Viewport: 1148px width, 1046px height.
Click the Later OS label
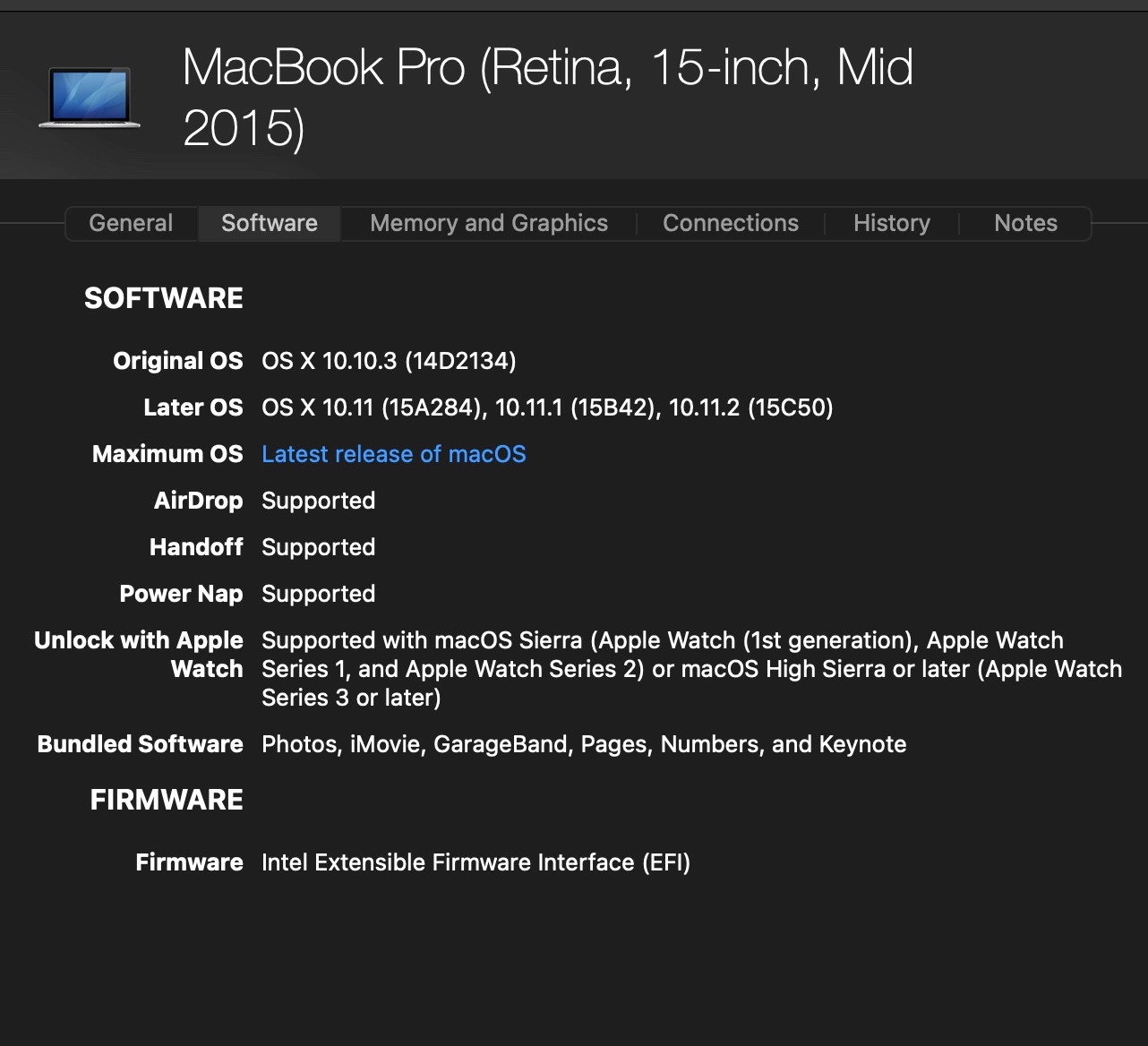coord(193,407)
